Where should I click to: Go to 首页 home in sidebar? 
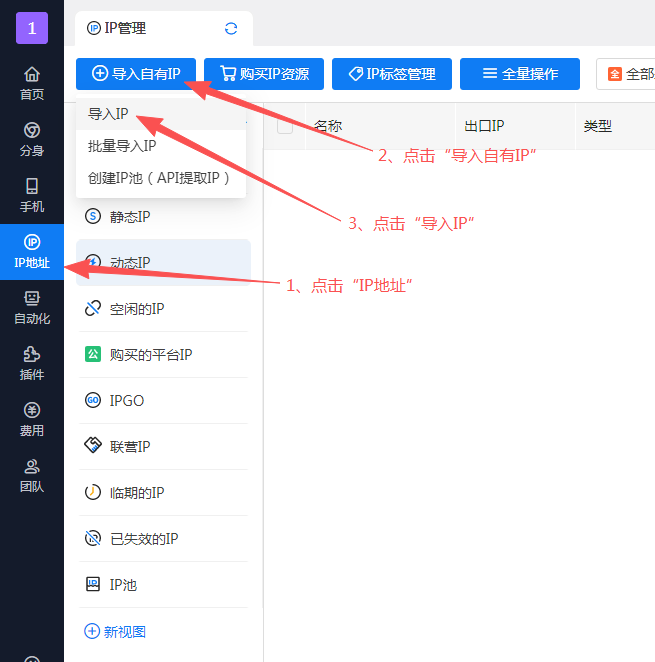click(32, 83)
